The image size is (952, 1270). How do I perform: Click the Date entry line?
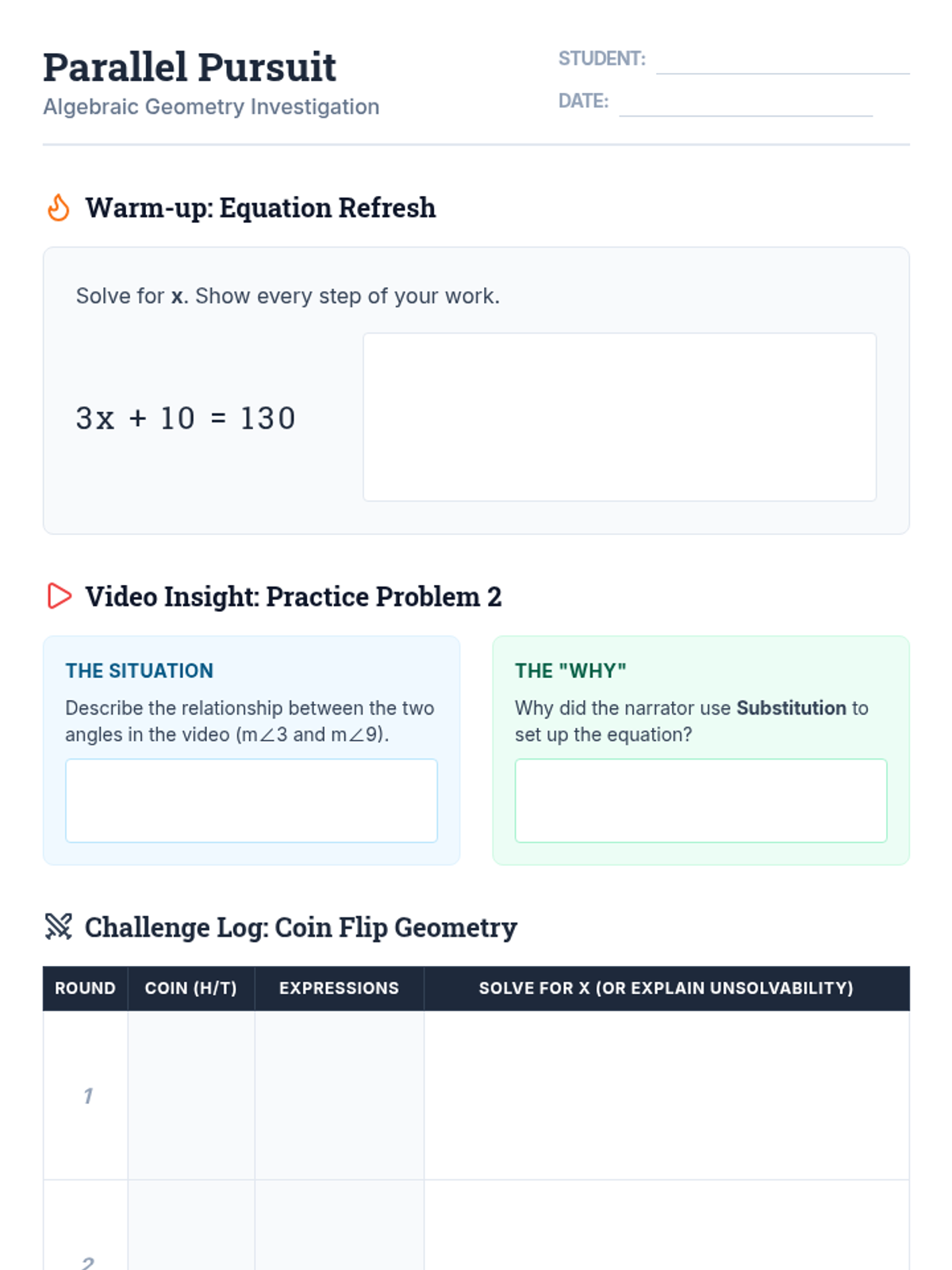click(x=745, y=104)
